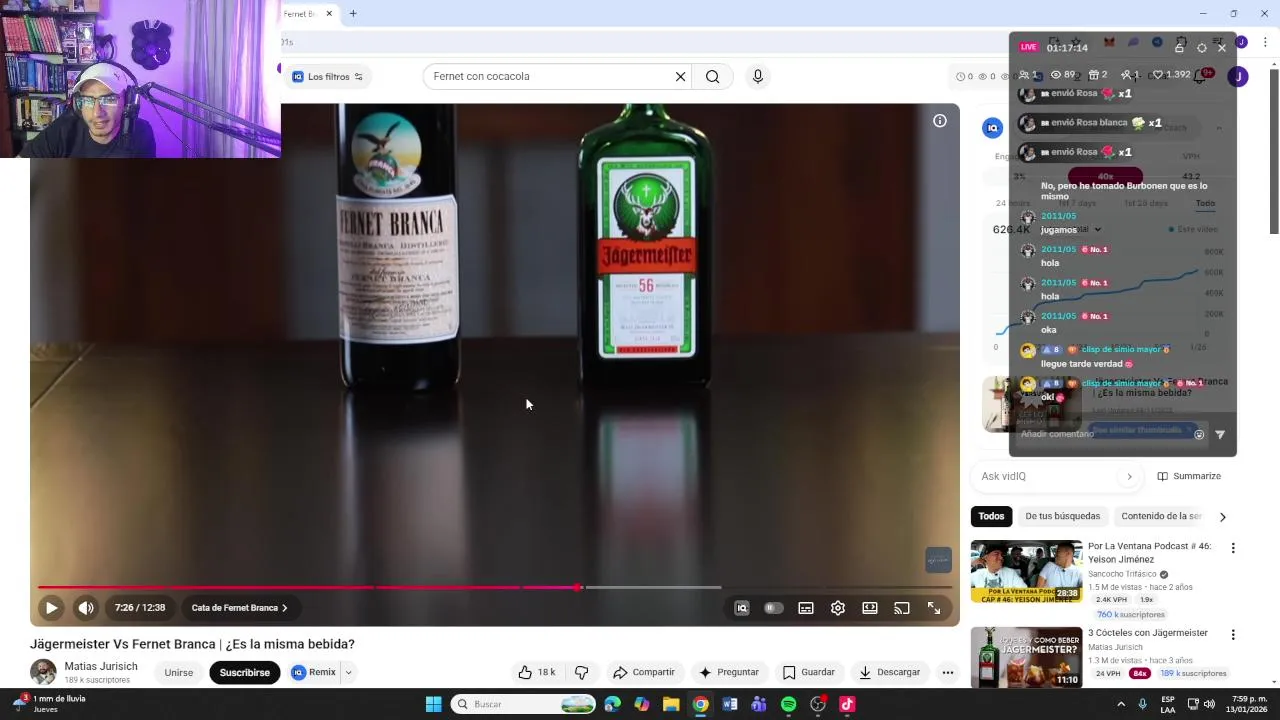Select the 'Todos' filter chip
Image resolution: width=1280 pixels, height=720 pixels.
click(991, 516)
